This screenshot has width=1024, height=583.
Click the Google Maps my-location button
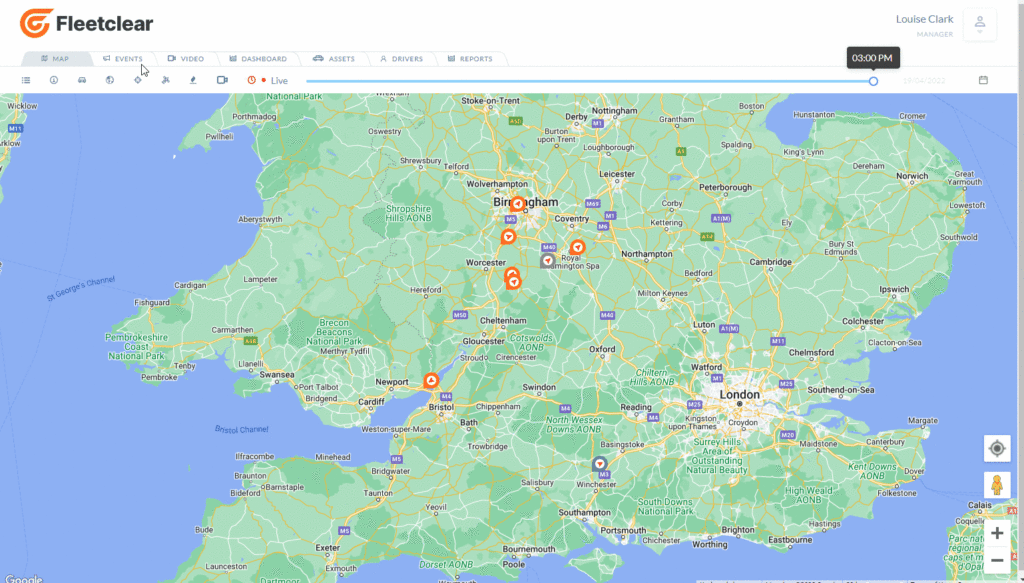point(996,448)
